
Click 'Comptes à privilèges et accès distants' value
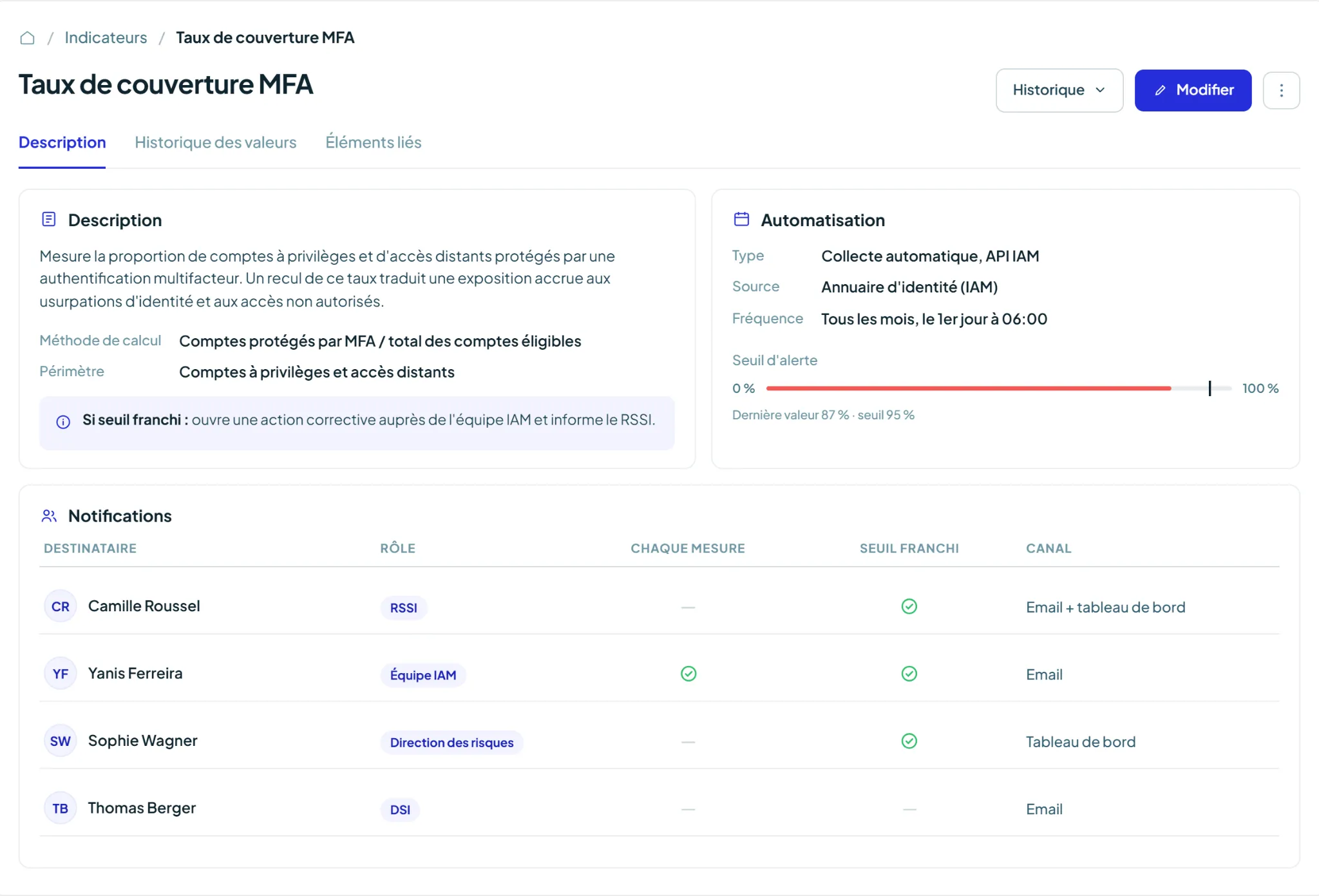317,372
